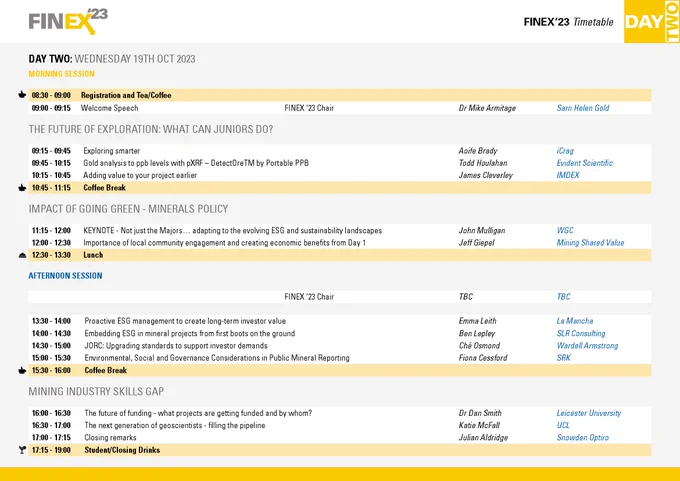Click the 17:15 - 19:00 time slot
Viewport: 680px width, 481px height.
click(x=51, y=450)
